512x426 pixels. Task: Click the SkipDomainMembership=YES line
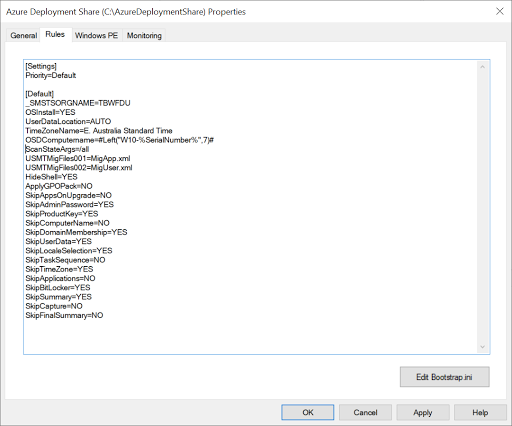coord(76,232)
